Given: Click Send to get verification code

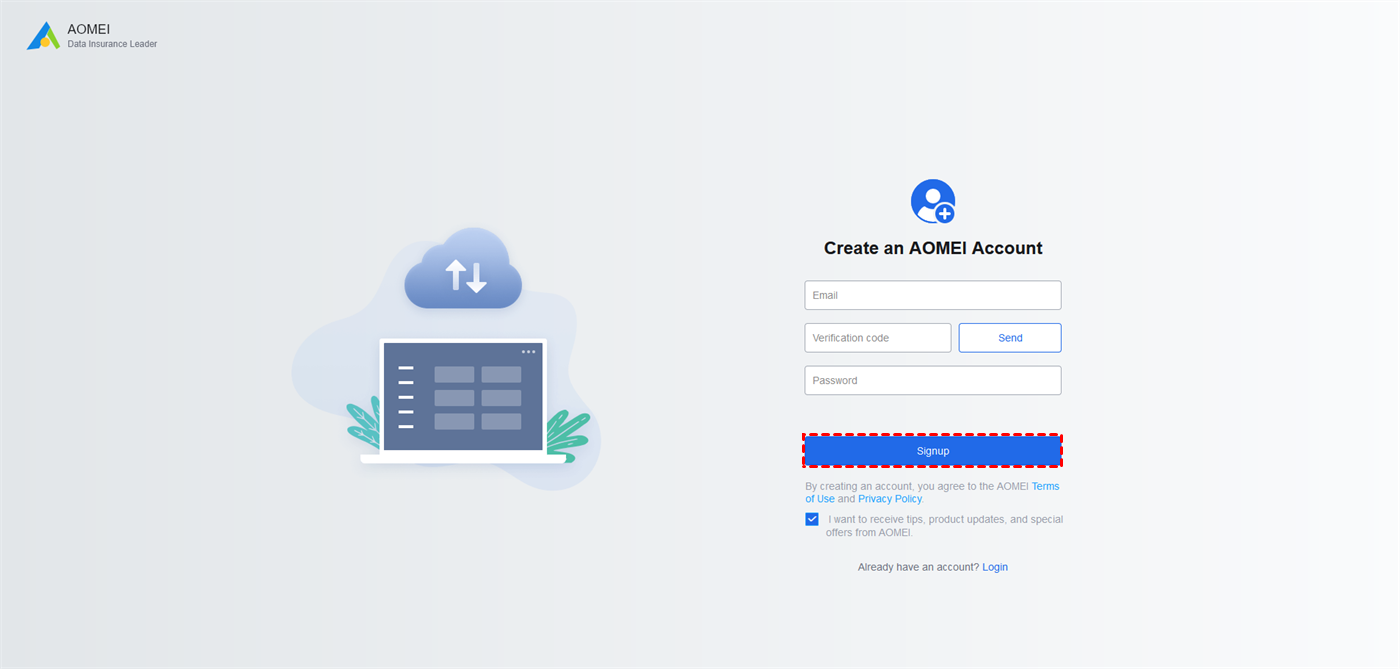Looking at the screenshot, I should [x=1010, y=338].
